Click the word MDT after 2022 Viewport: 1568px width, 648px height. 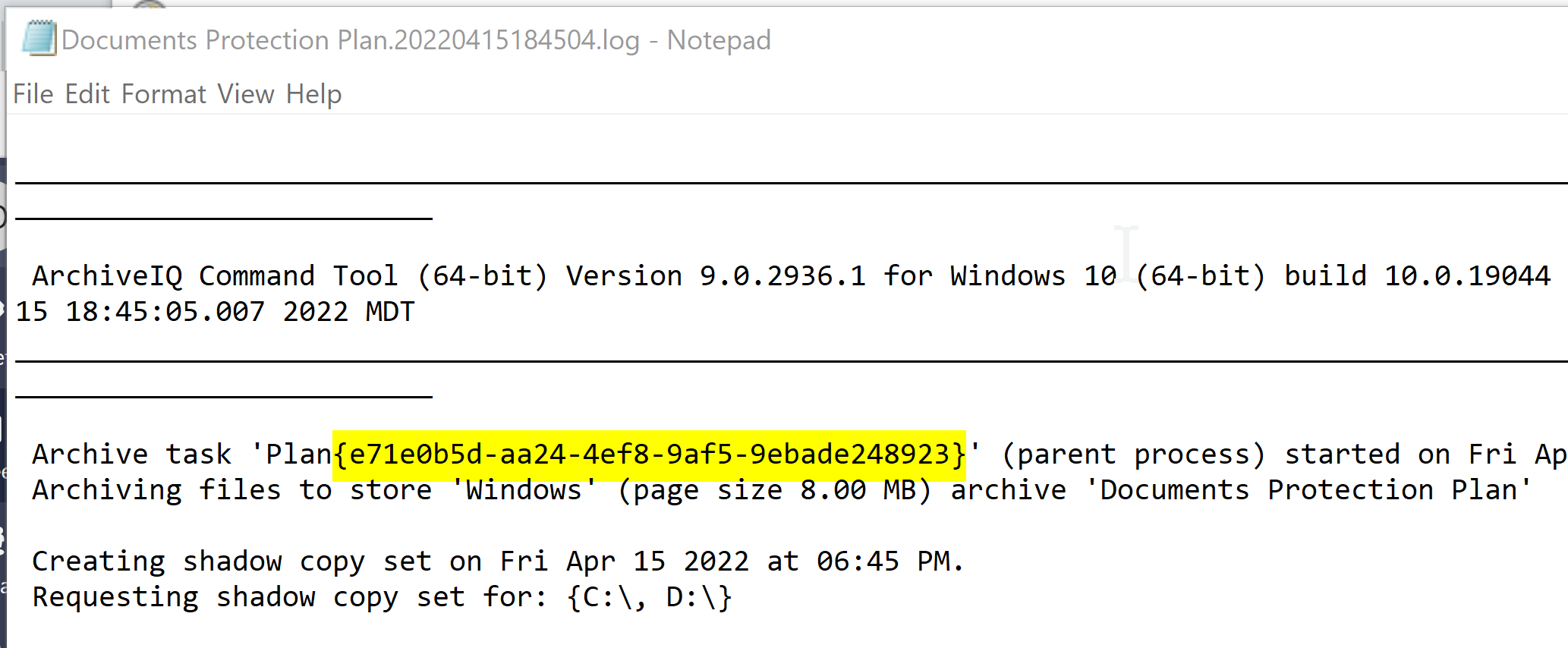390,312
